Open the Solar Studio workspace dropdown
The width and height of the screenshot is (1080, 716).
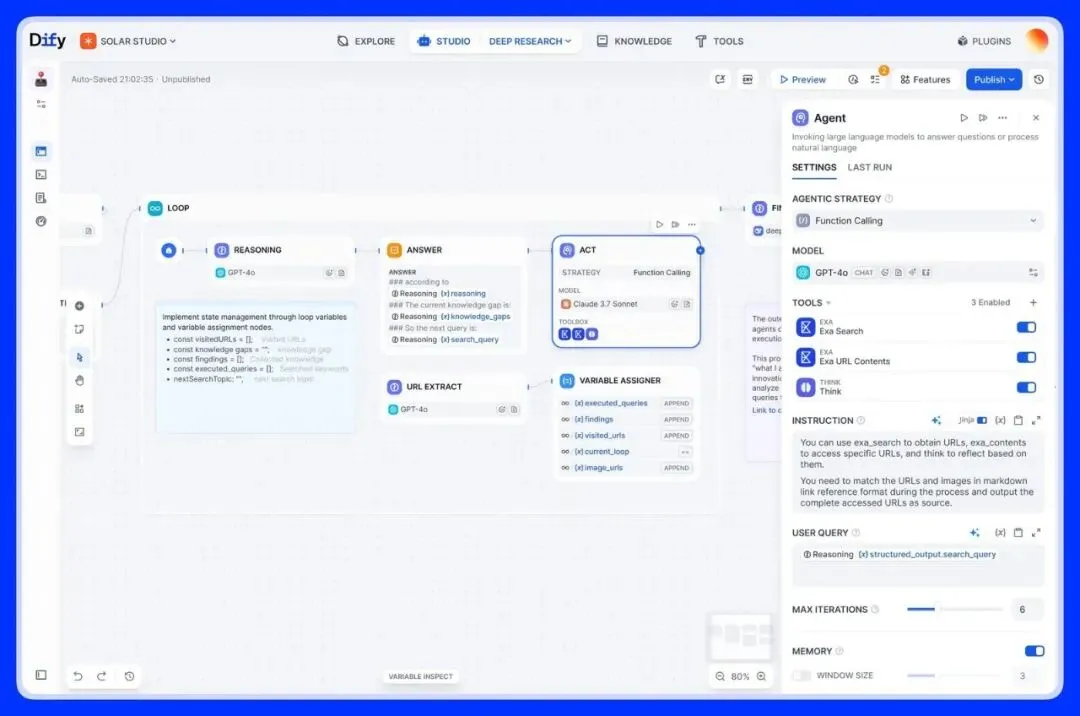click(128, 41)
